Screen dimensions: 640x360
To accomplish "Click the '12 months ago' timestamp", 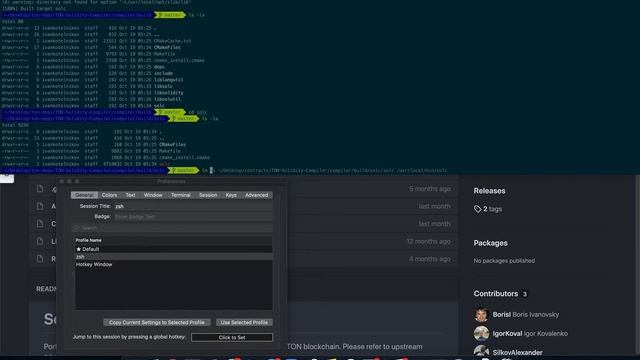I will click(428, 241).
